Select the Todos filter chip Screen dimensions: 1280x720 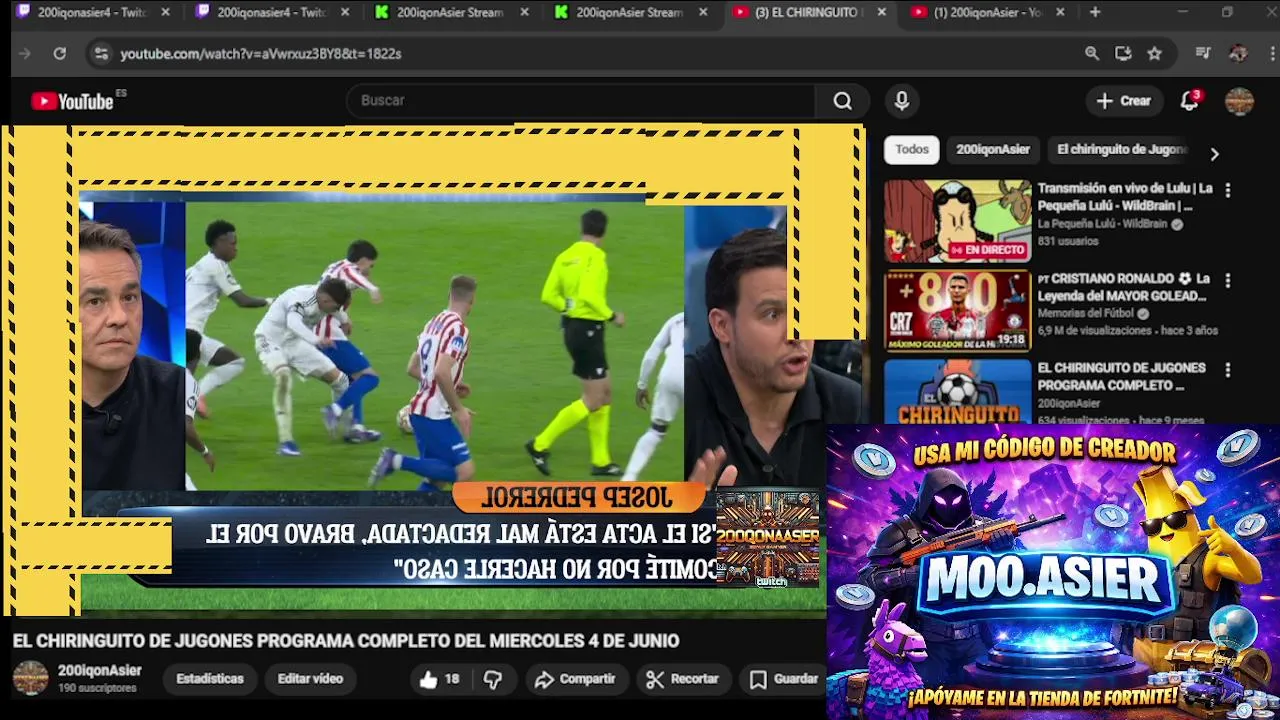[912, 149]
